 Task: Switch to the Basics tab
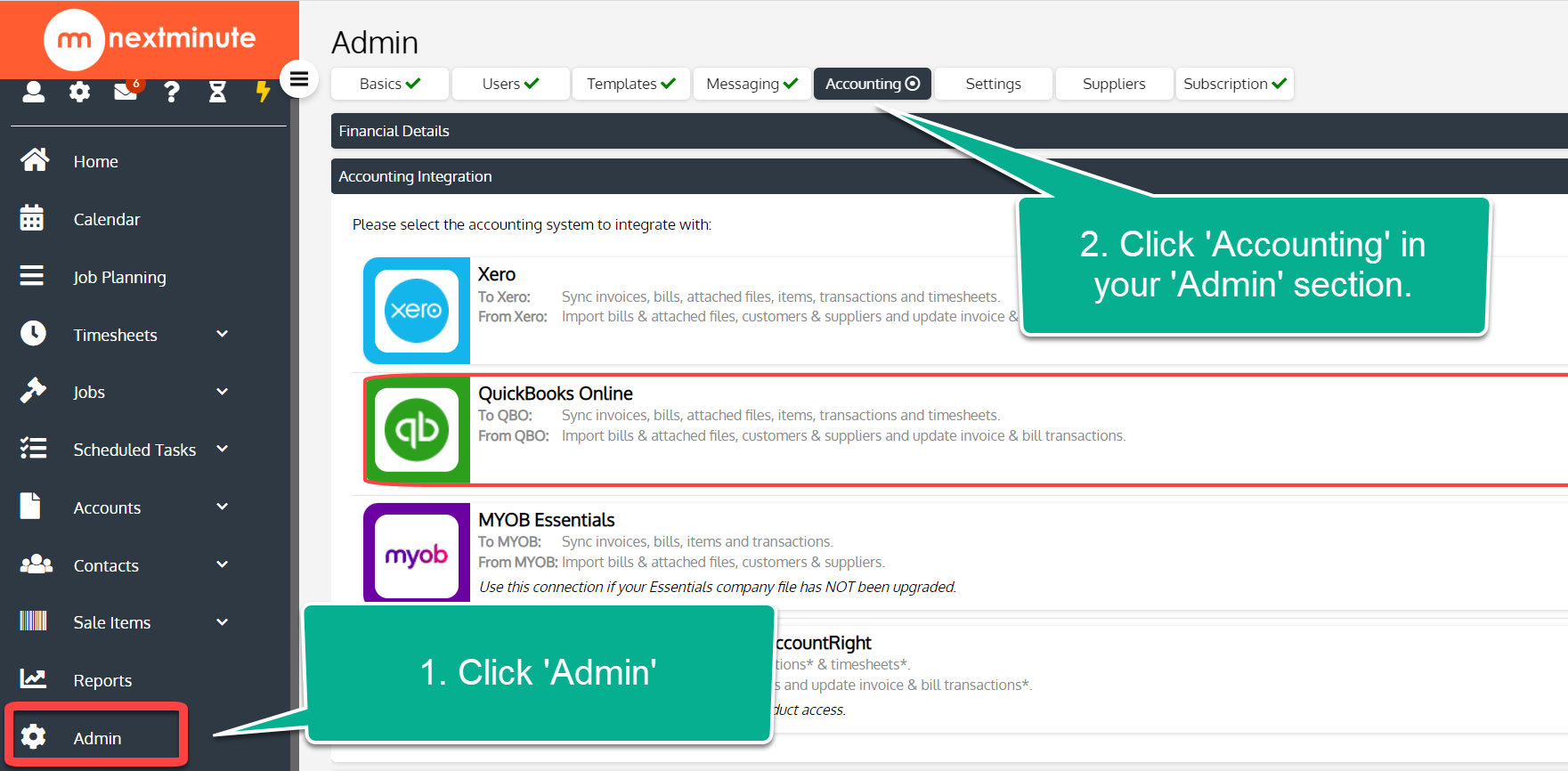coord(390,84)
